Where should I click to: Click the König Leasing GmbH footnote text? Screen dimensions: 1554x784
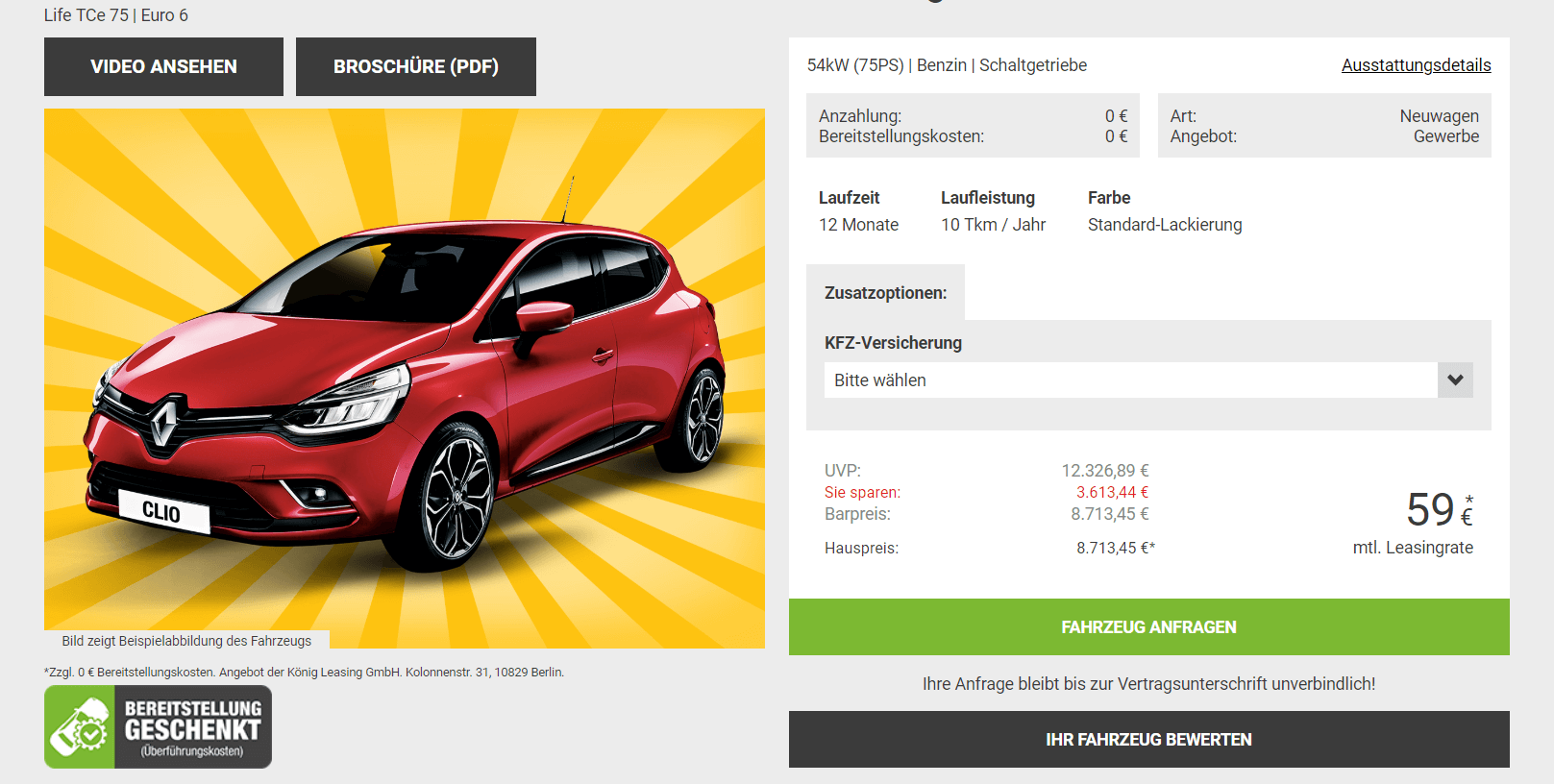tap(304, 673)
